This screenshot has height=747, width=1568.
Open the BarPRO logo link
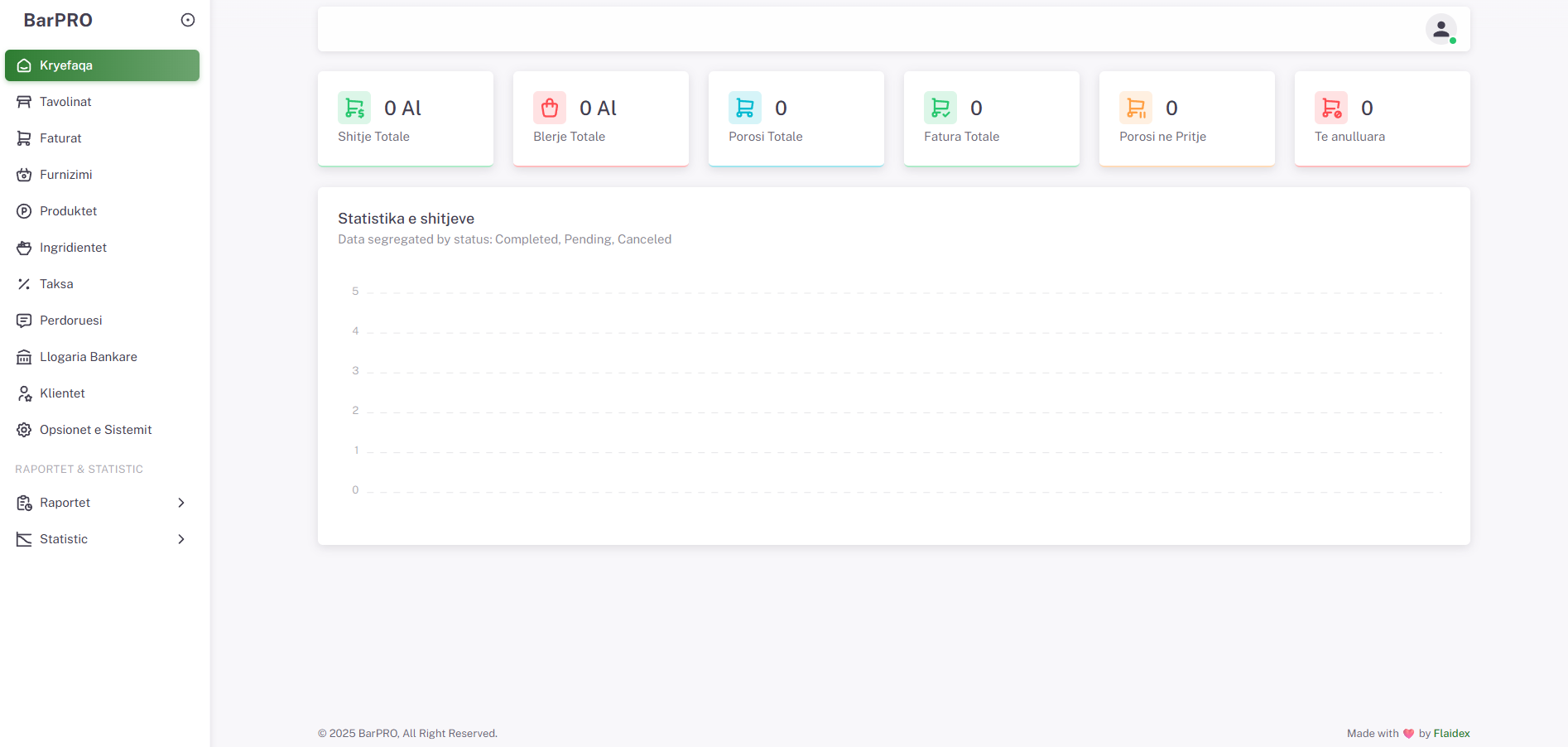click(x=58, y=20)
